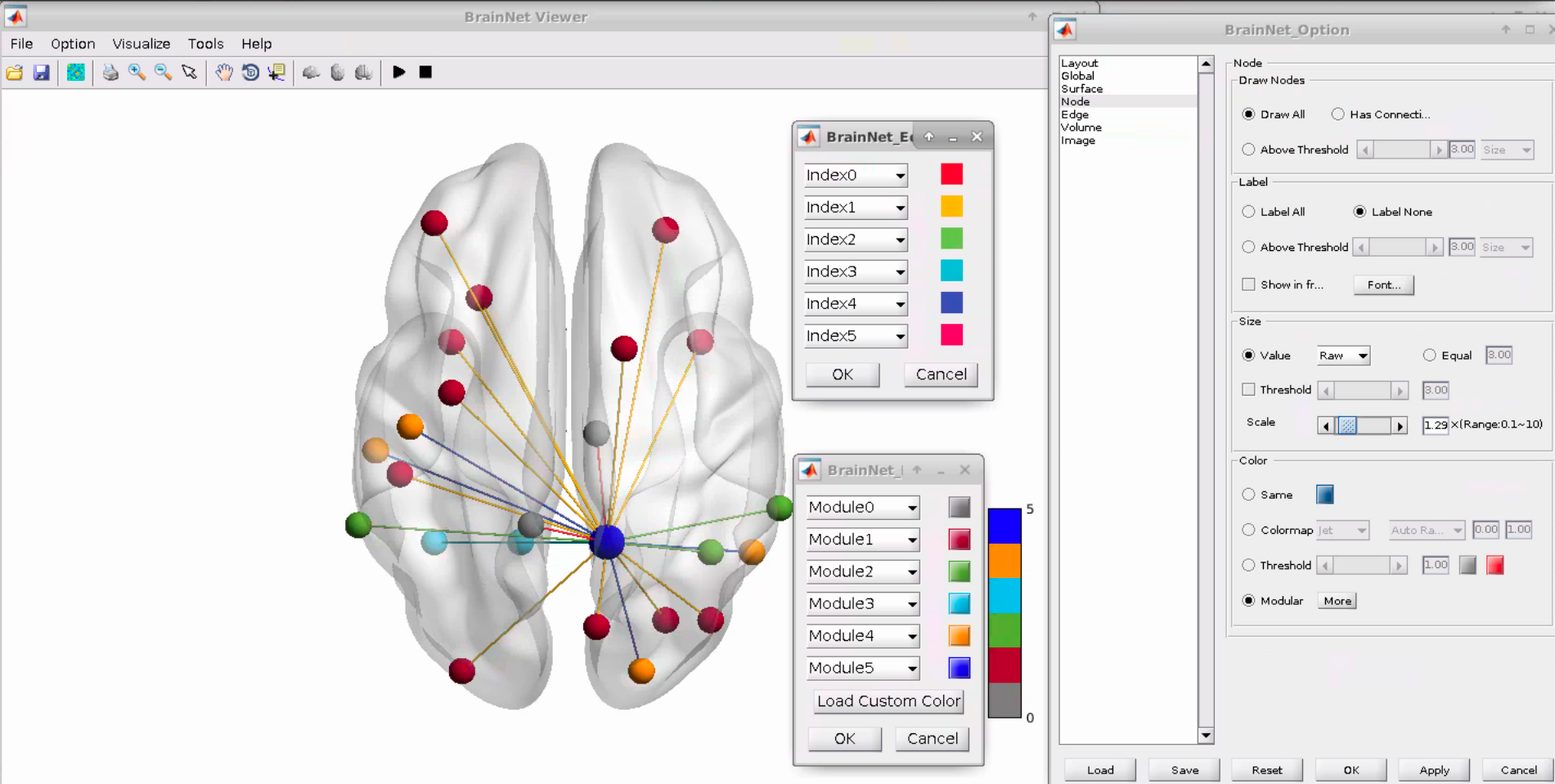Click the open file folder icon

15,73
